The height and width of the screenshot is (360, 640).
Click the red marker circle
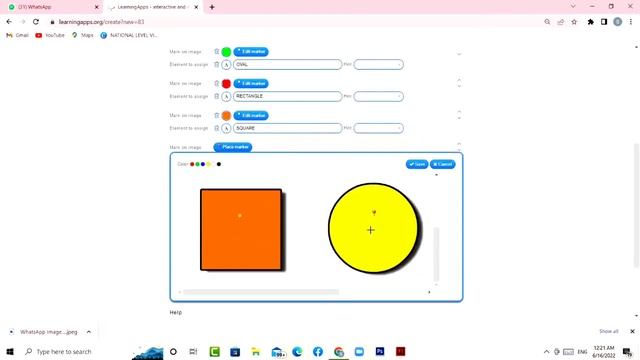point(226,84)
